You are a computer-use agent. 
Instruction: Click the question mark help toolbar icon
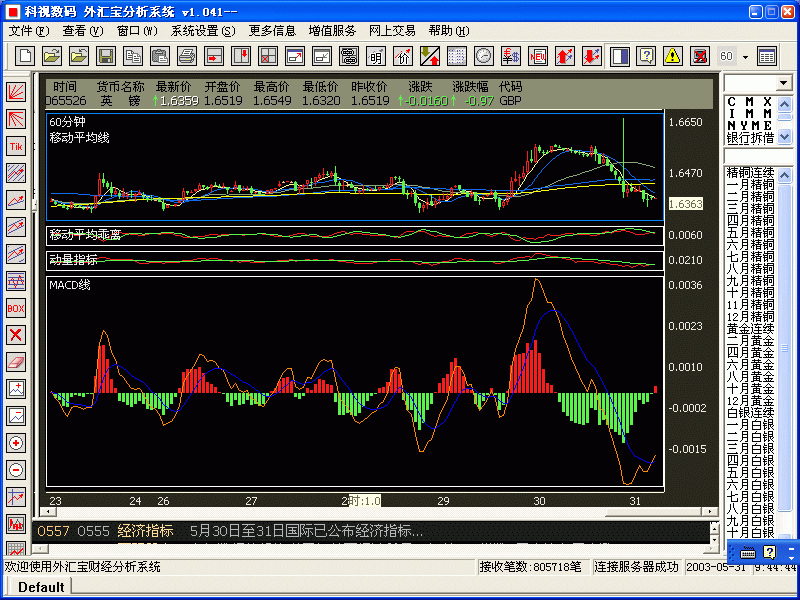click(x=646, y=56)
